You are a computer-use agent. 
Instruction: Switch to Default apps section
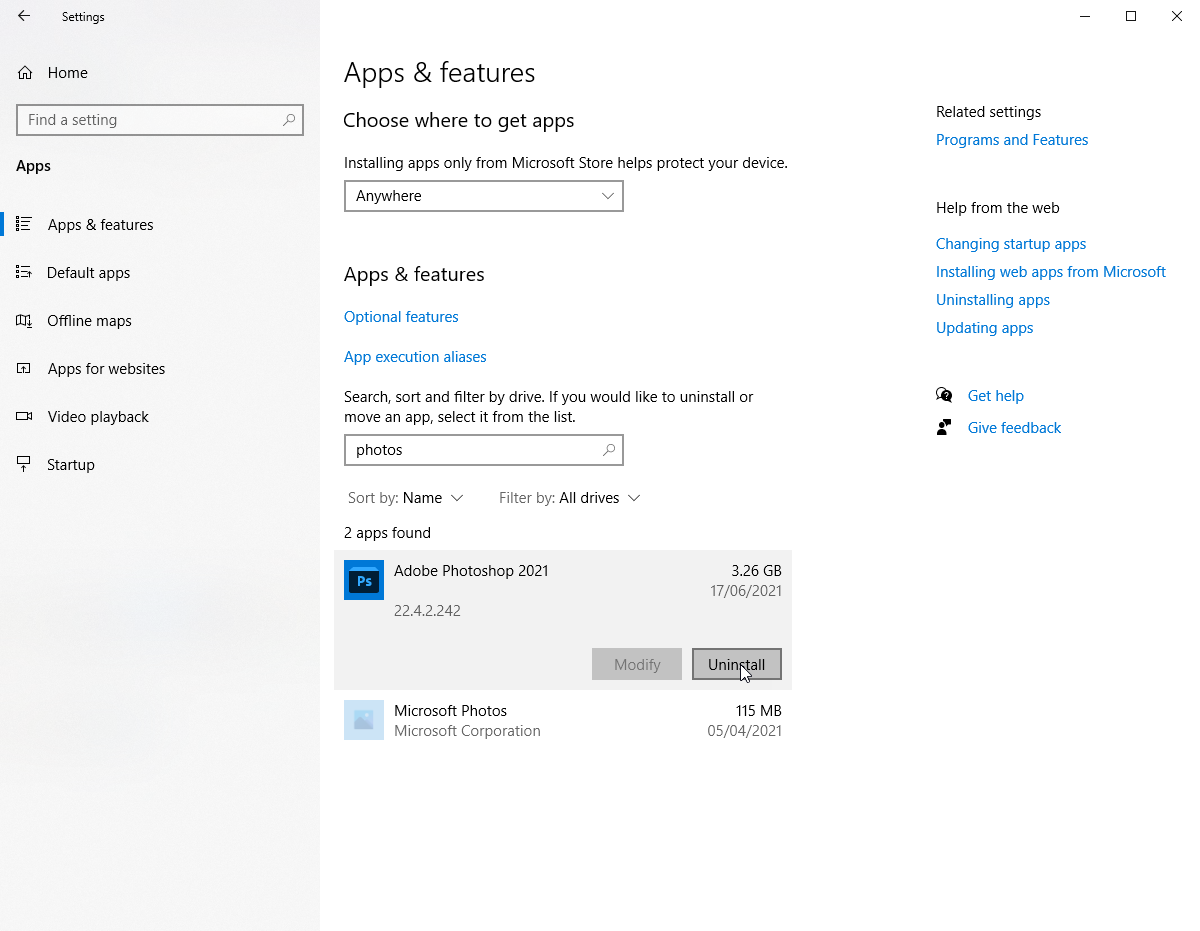click(x=88, y=272)
